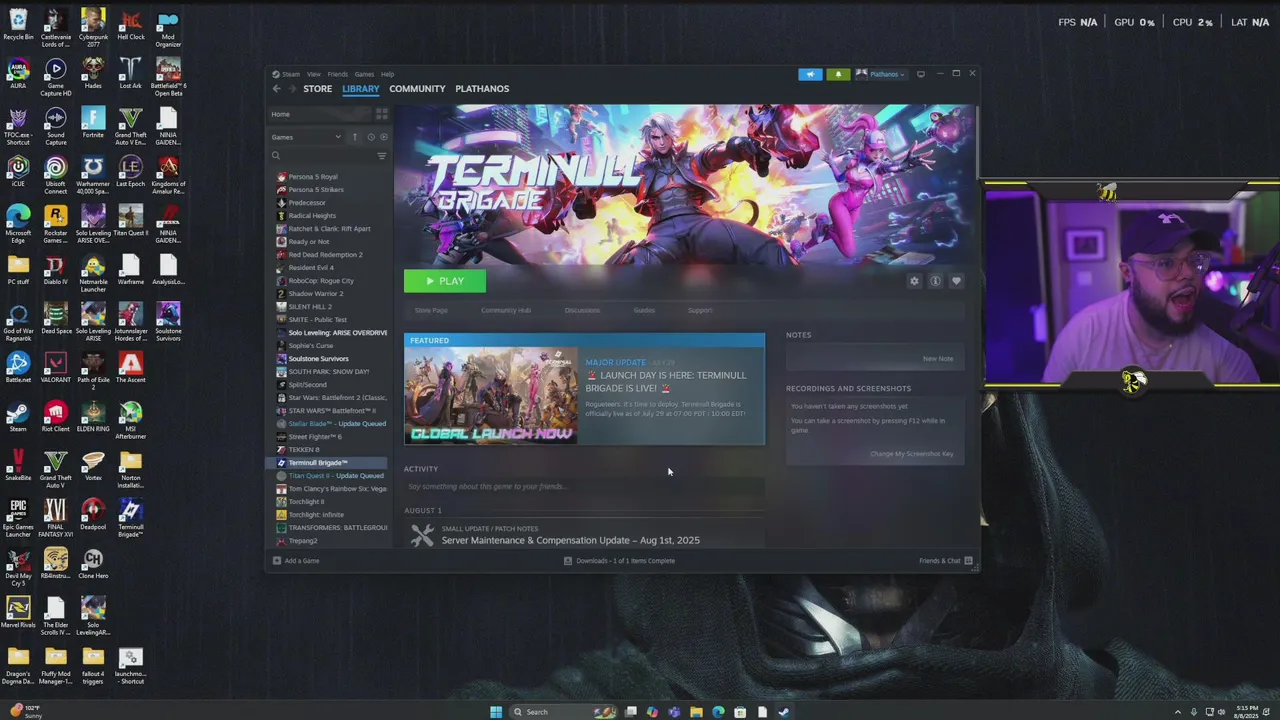The width and height of the screenshot is (1280, 720).
Task: Open the Support link
Action: [700, 310]
